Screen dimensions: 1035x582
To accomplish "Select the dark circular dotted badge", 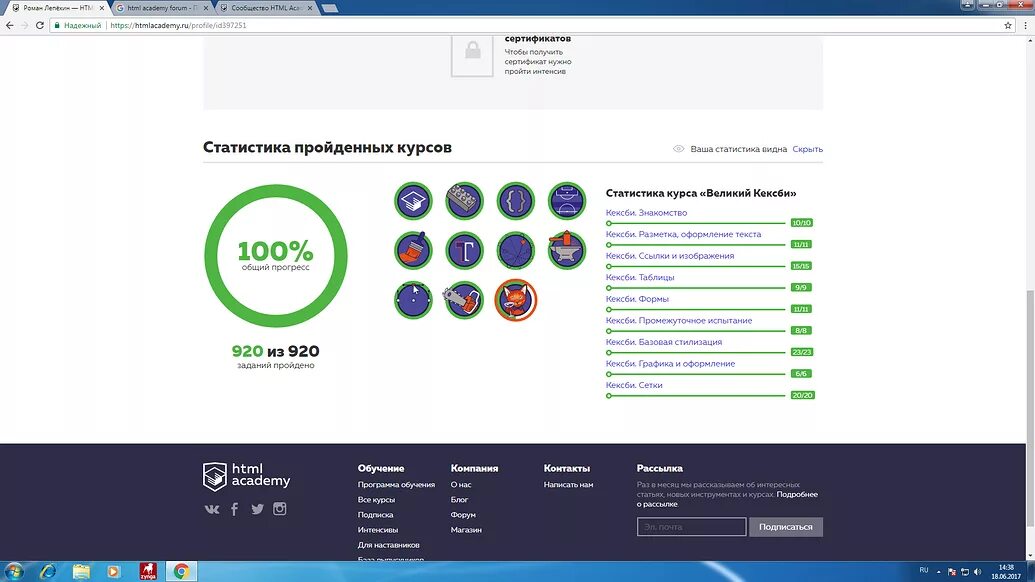I will pos(413,300).
